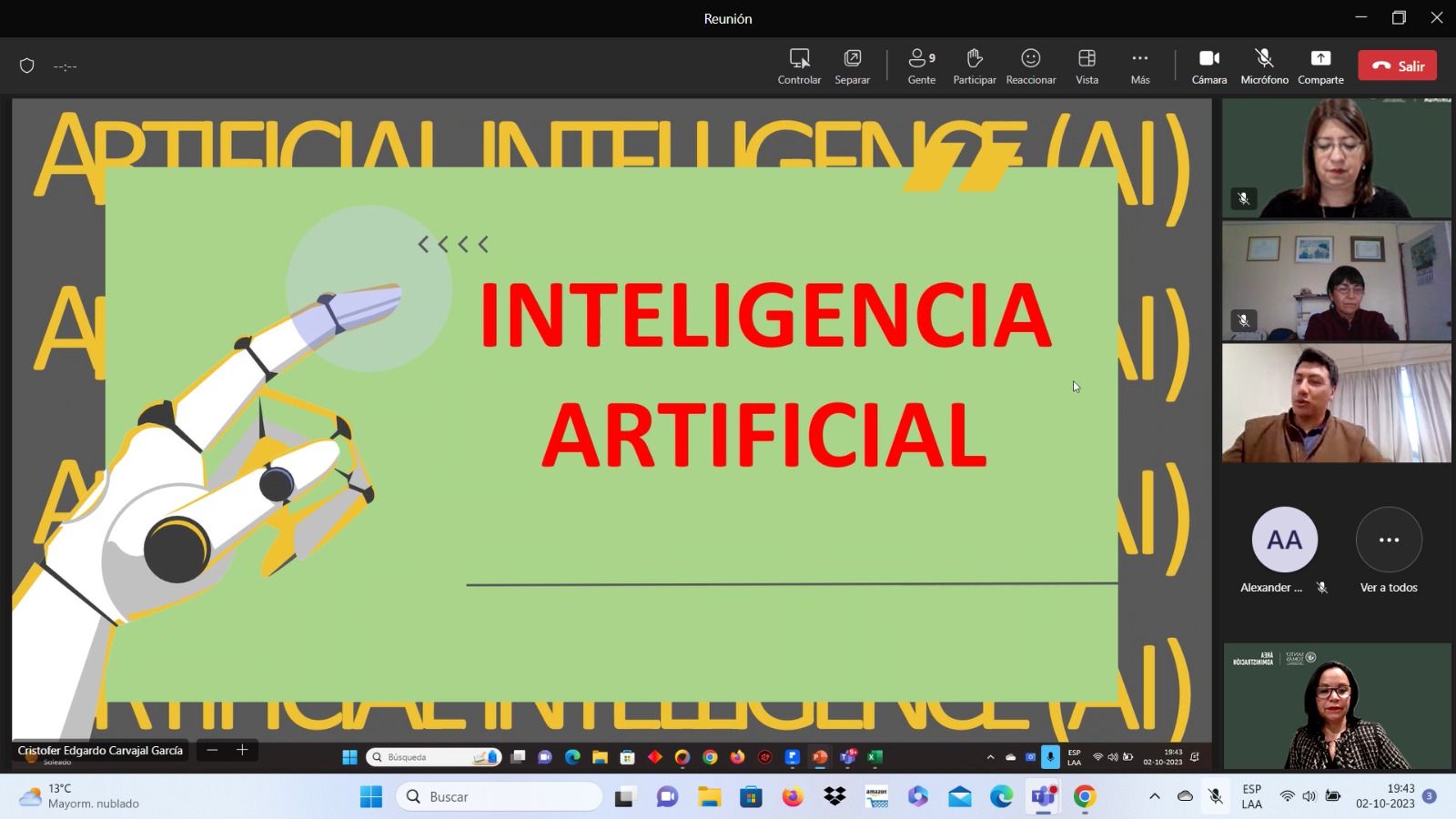Zoom in shared content with plus button
This screenshot has width=1456, height=819.
[242, 750]
